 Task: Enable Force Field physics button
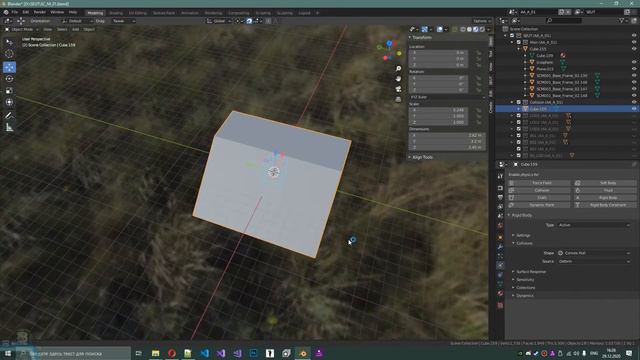tap(539, 183)
